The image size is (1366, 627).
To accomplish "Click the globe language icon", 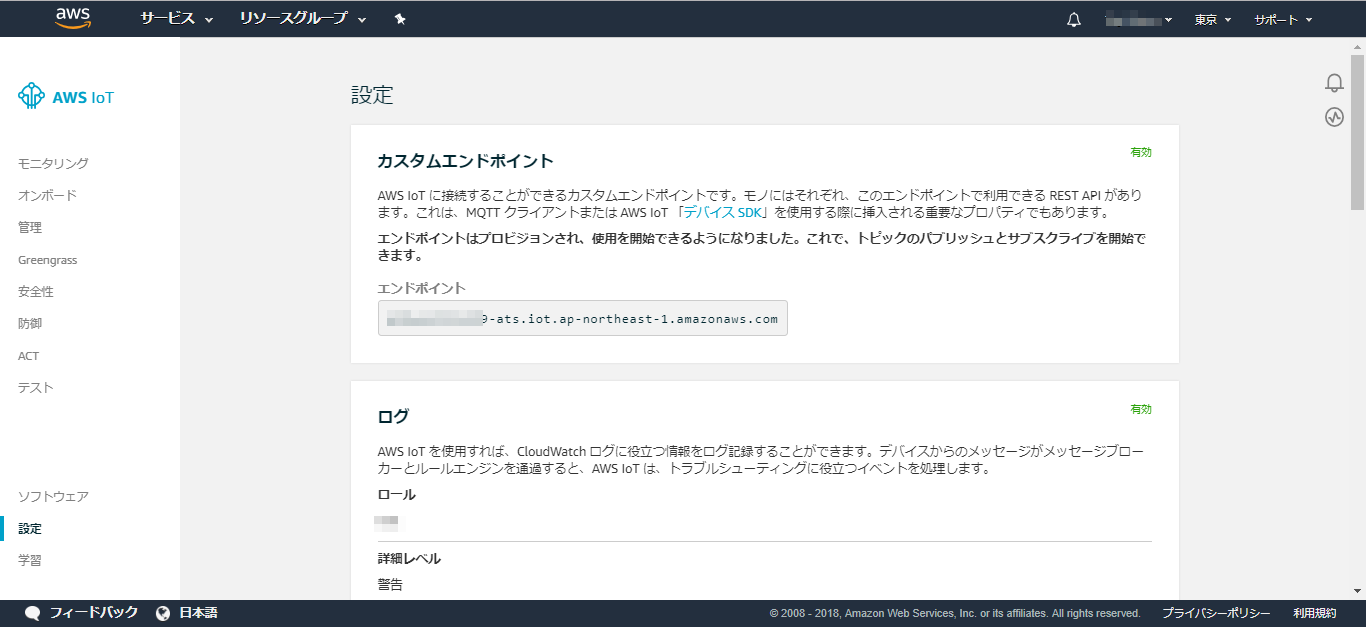I will [163, 613].
